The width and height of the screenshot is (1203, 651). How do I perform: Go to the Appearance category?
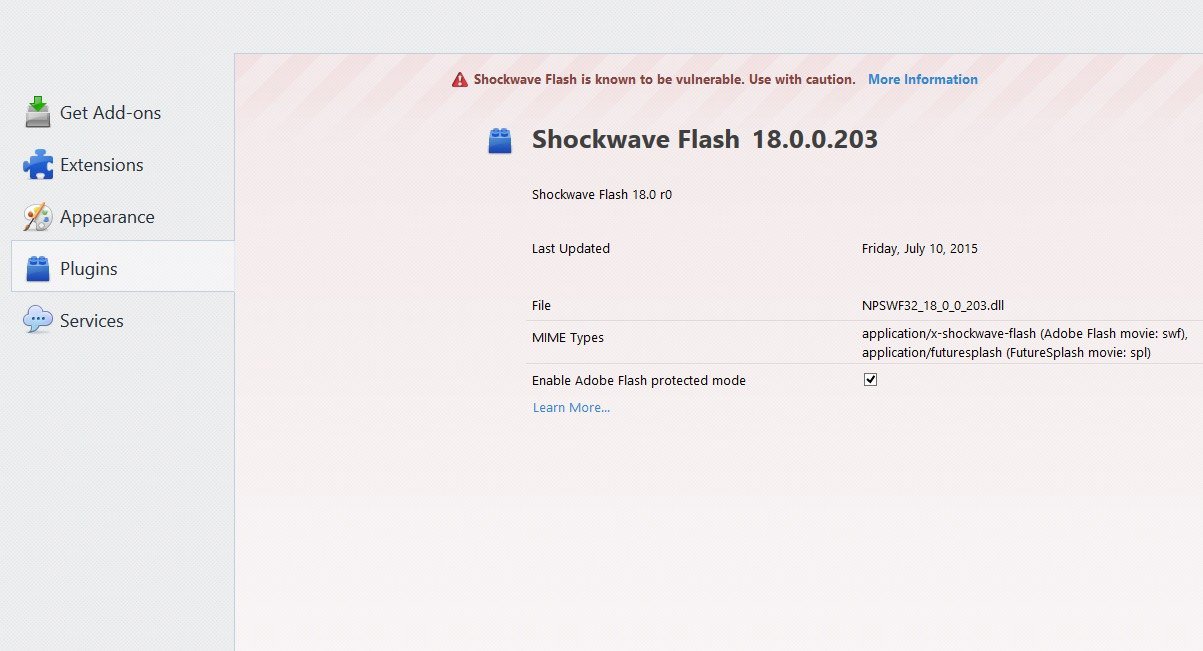(107, 217)
